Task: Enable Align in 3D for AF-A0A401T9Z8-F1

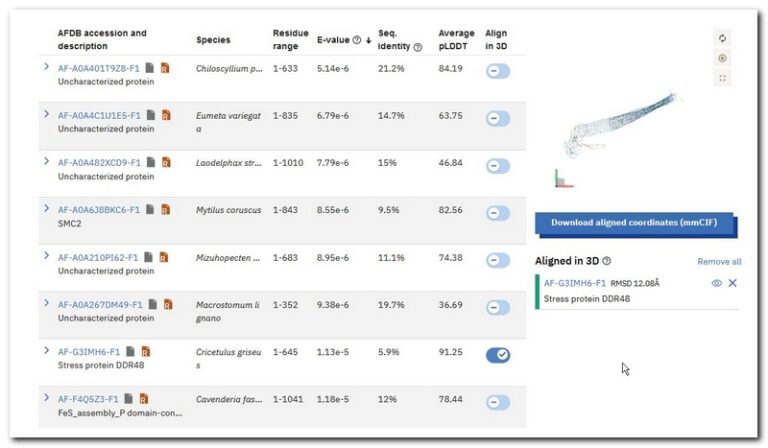Action: pyautogui.click(x=498, y=71)
